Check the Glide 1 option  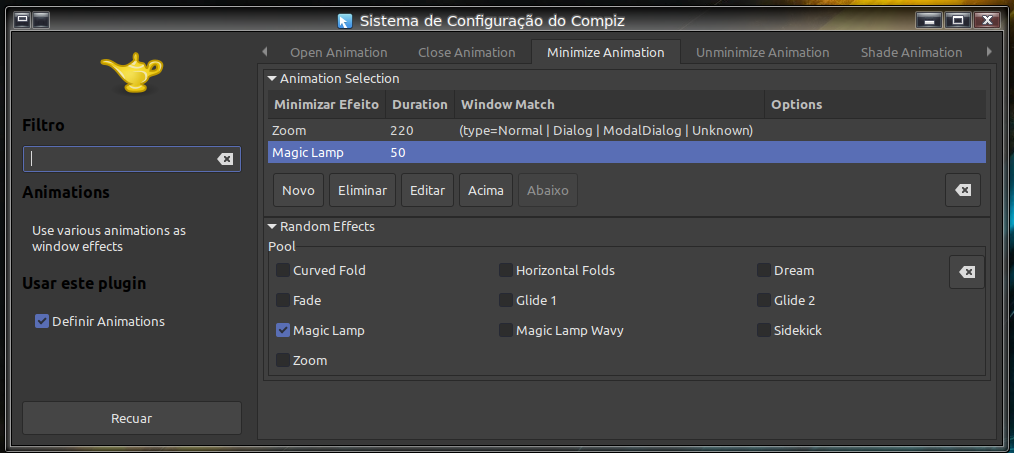pyautogui.click(x=506, y=300)
